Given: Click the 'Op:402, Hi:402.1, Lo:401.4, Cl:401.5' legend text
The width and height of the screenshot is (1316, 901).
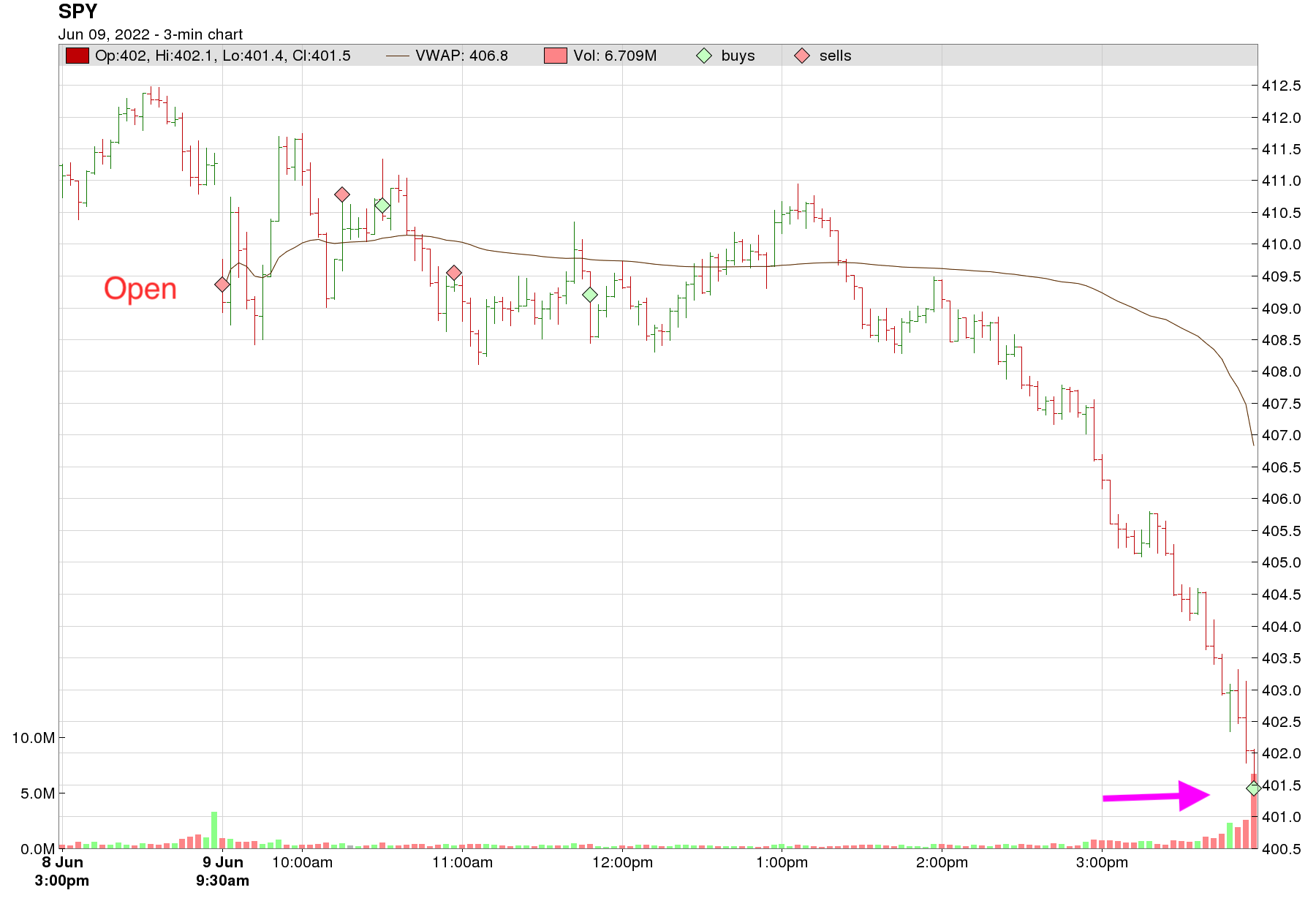Looking at the screenshot, I should pyautogui.click(x=223, y=56).
